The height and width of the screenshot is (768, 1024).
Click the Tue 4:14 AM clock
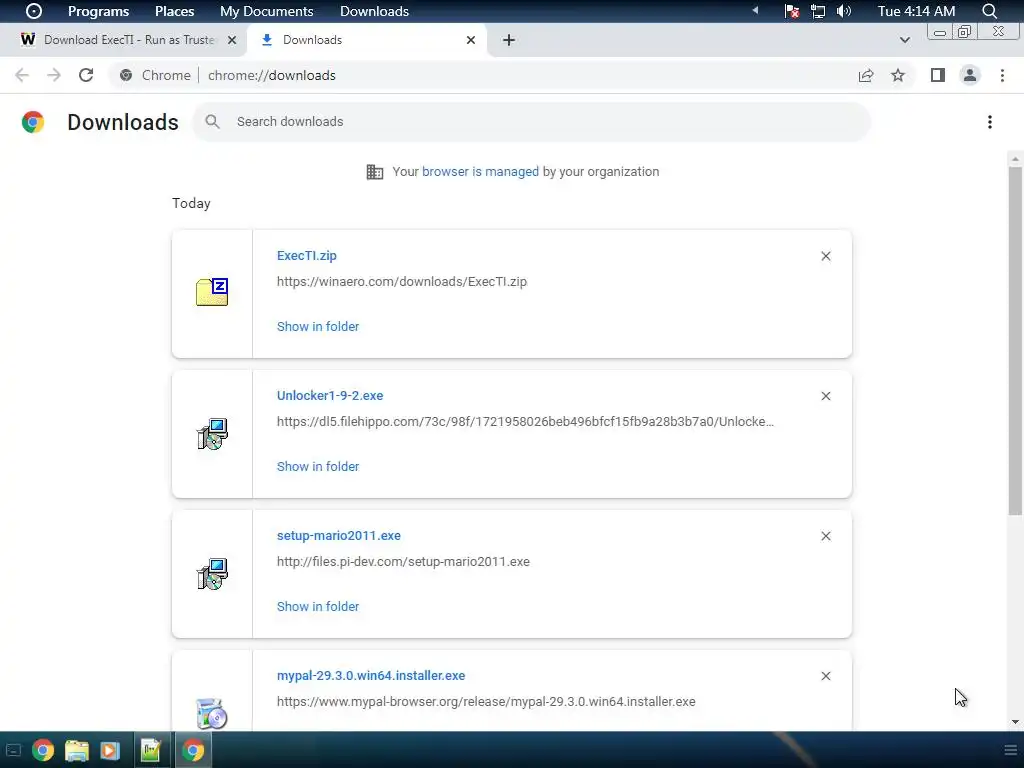(916, 11)
